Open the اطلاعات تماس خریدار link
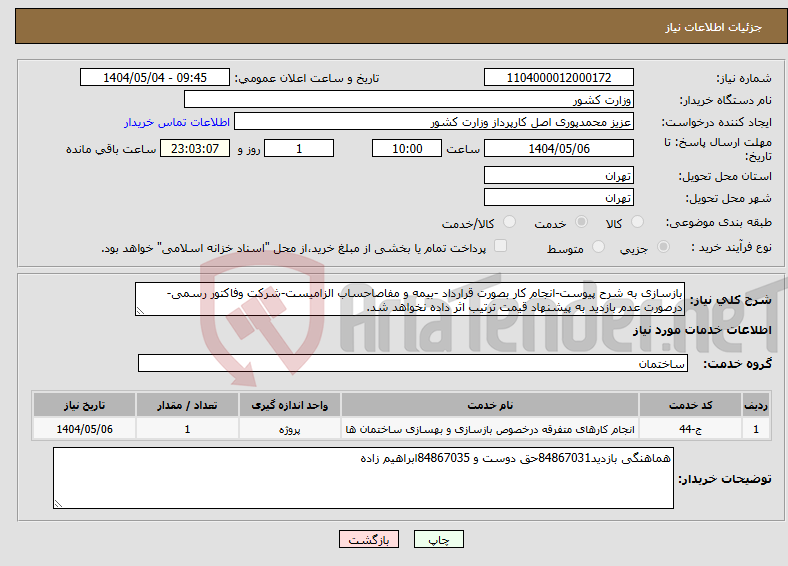The image size is (788, 566). [177, 122]
